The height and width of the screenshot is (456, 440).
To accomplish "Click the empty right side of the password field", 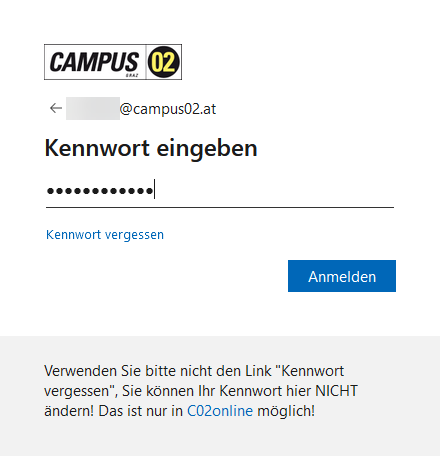I will [274, 191].
